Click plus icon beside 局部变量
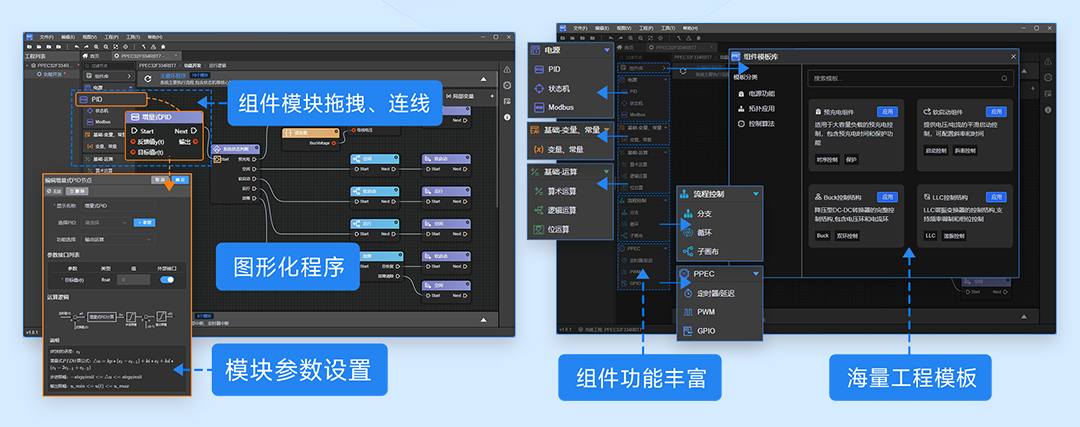 click(x=492, y=96)
